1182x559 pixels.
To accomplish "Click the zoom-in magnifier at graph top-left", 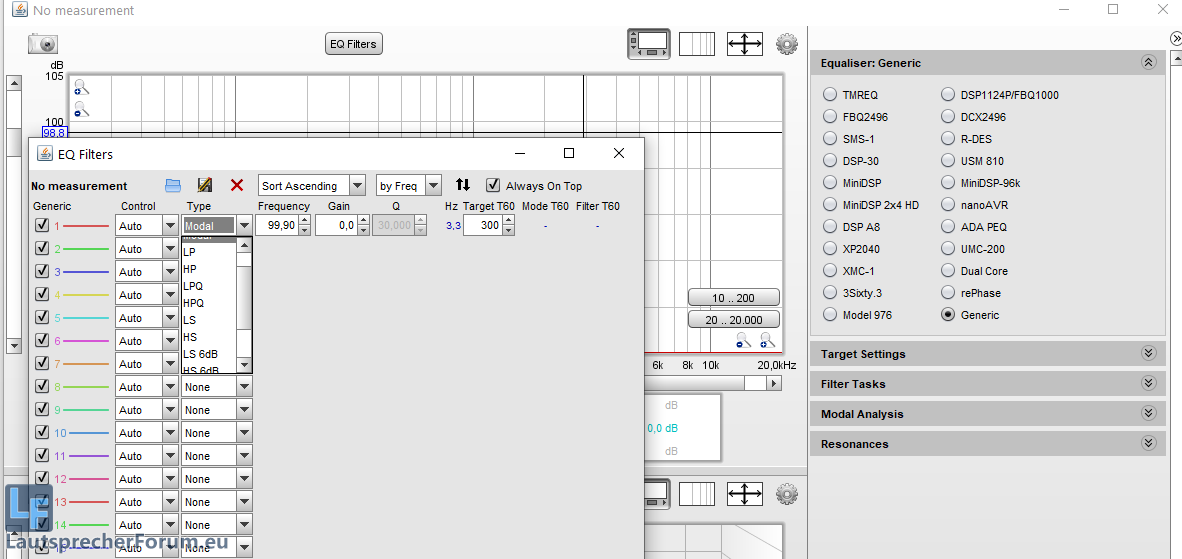I will coord(81,88).
